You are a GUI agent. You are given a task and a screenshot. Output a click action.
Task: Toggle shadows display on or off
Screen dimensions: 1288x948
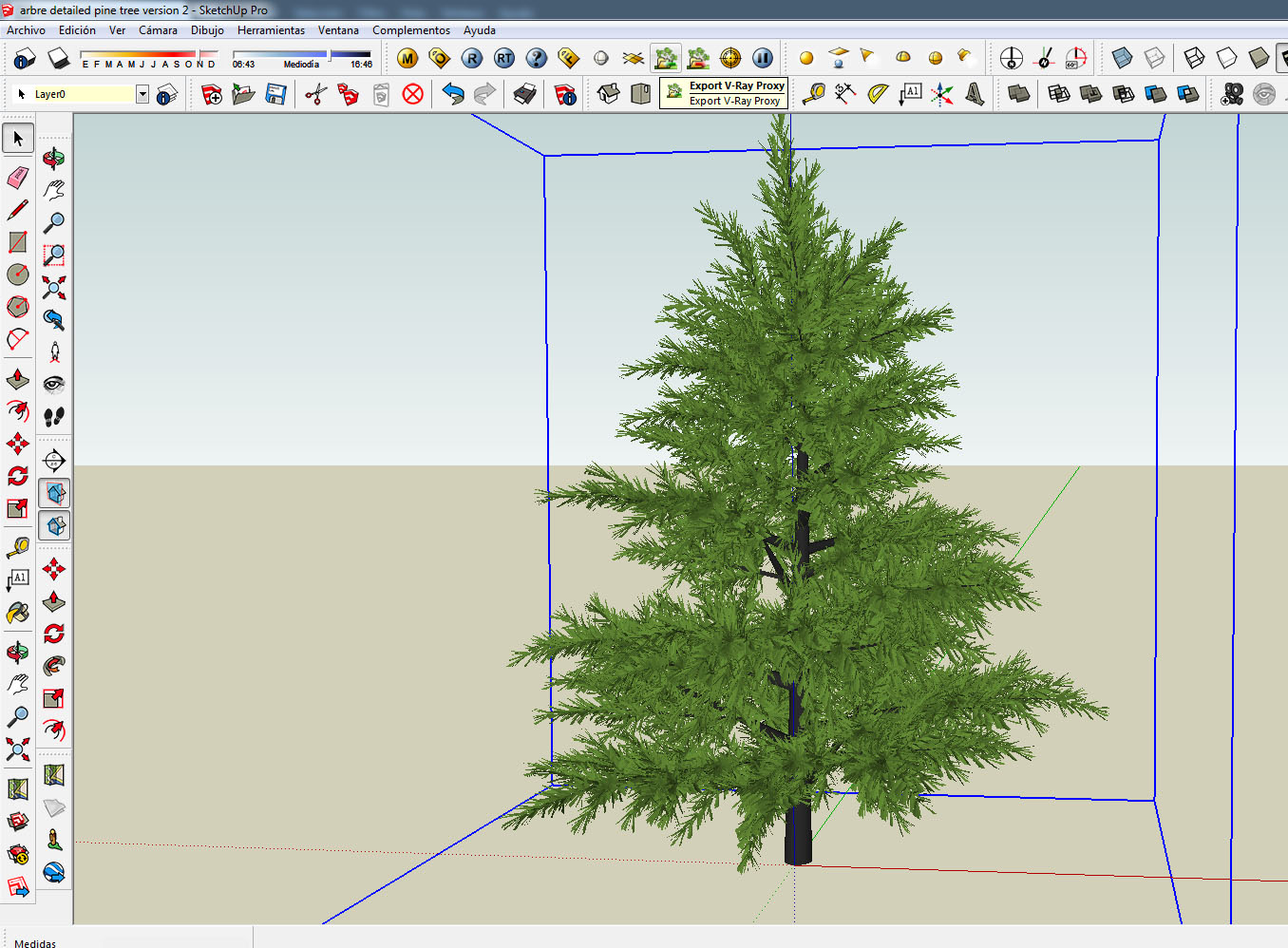tap(59, 59)
